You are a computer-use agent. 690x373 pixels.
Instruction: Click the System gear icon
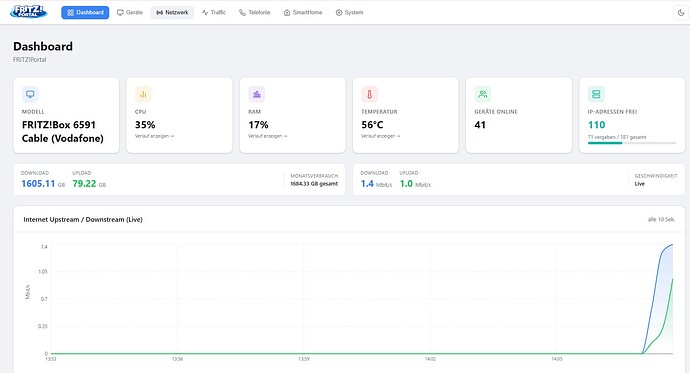pyautogui.click(x=339, y=13)
